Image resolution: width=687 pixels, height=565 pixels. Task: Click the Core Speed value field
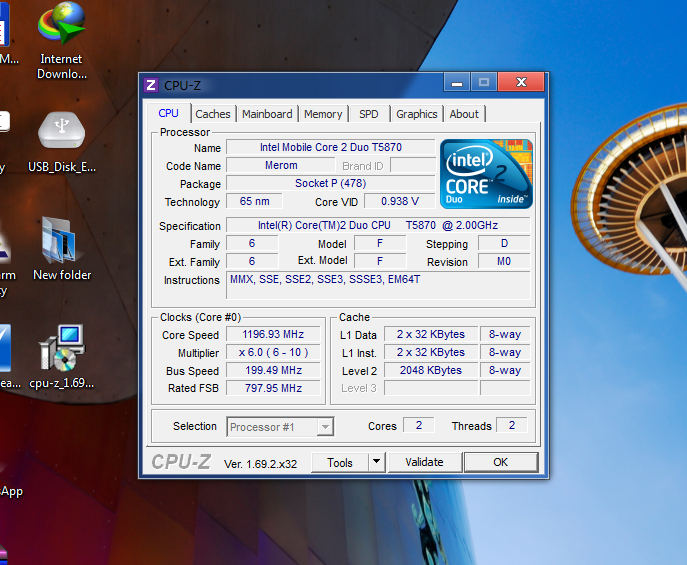pyautogui.click(x=272, y=335)
